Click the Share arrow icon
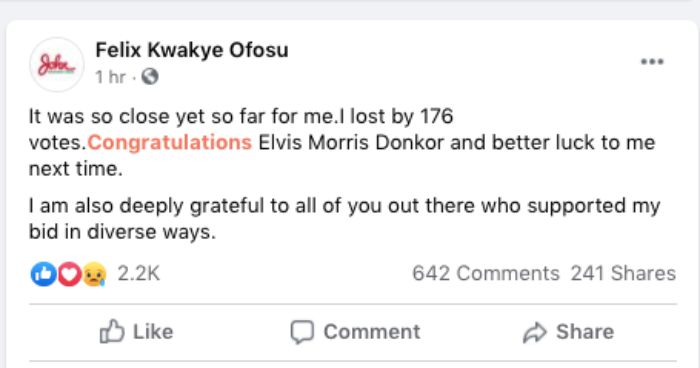700x368 pixels. [534, 332]
